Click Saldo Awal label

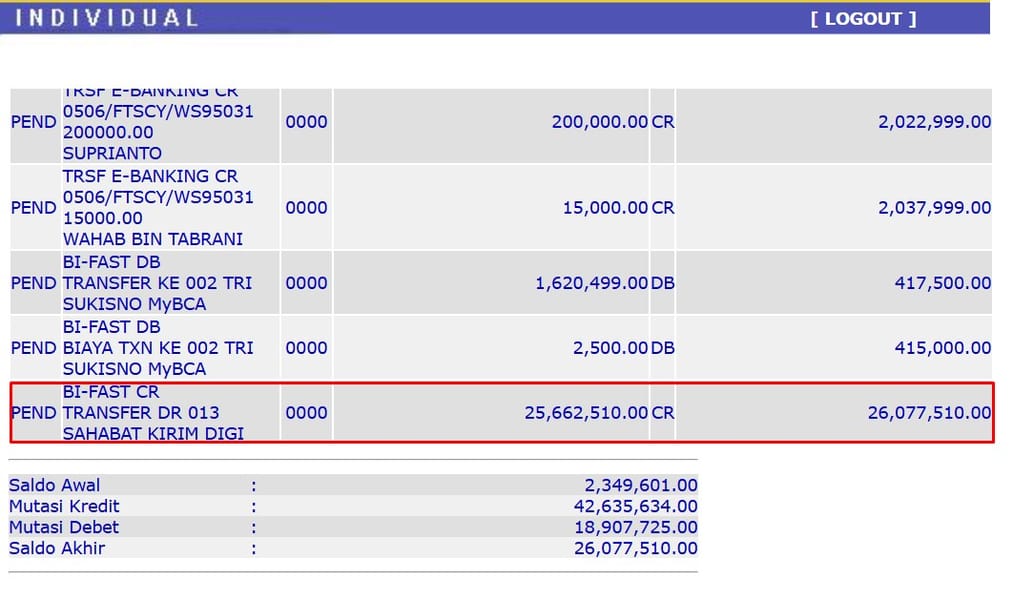tap(54, 485)
